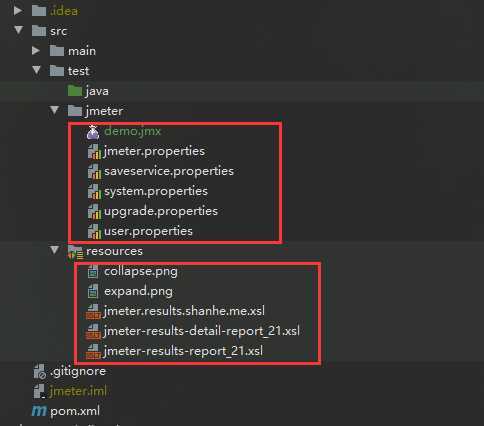Select the pom.xml file name
484x426 pixels.
(x=75, y=412)
